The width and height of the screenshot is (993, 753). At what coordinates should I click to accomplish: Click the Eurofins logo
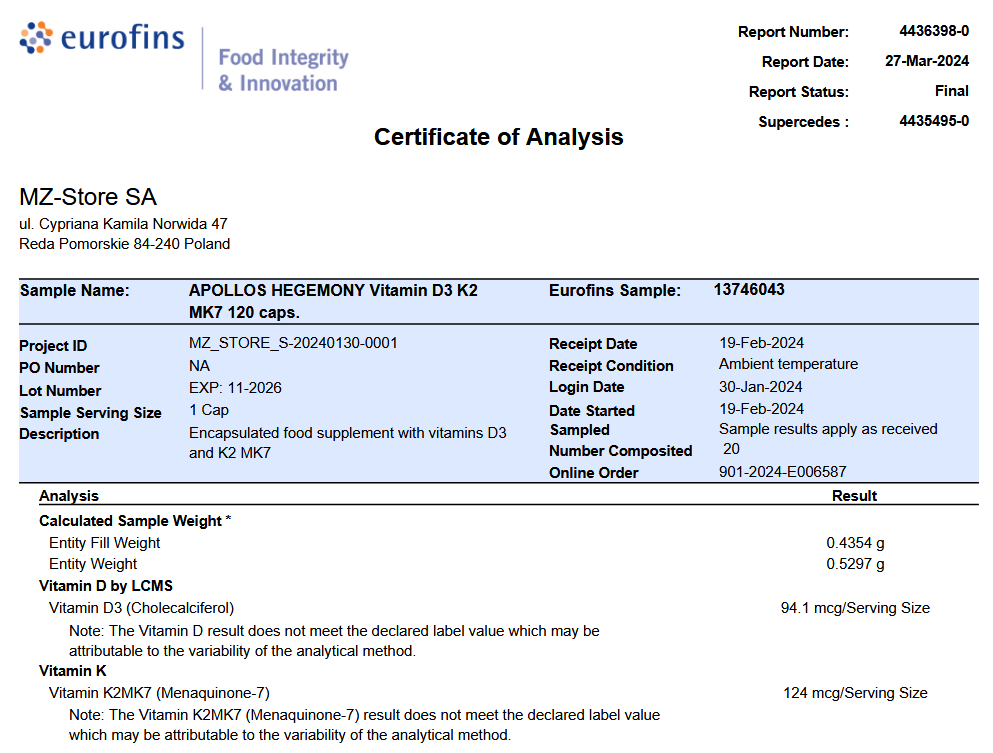pyautogui.click(x=102, y=38)
